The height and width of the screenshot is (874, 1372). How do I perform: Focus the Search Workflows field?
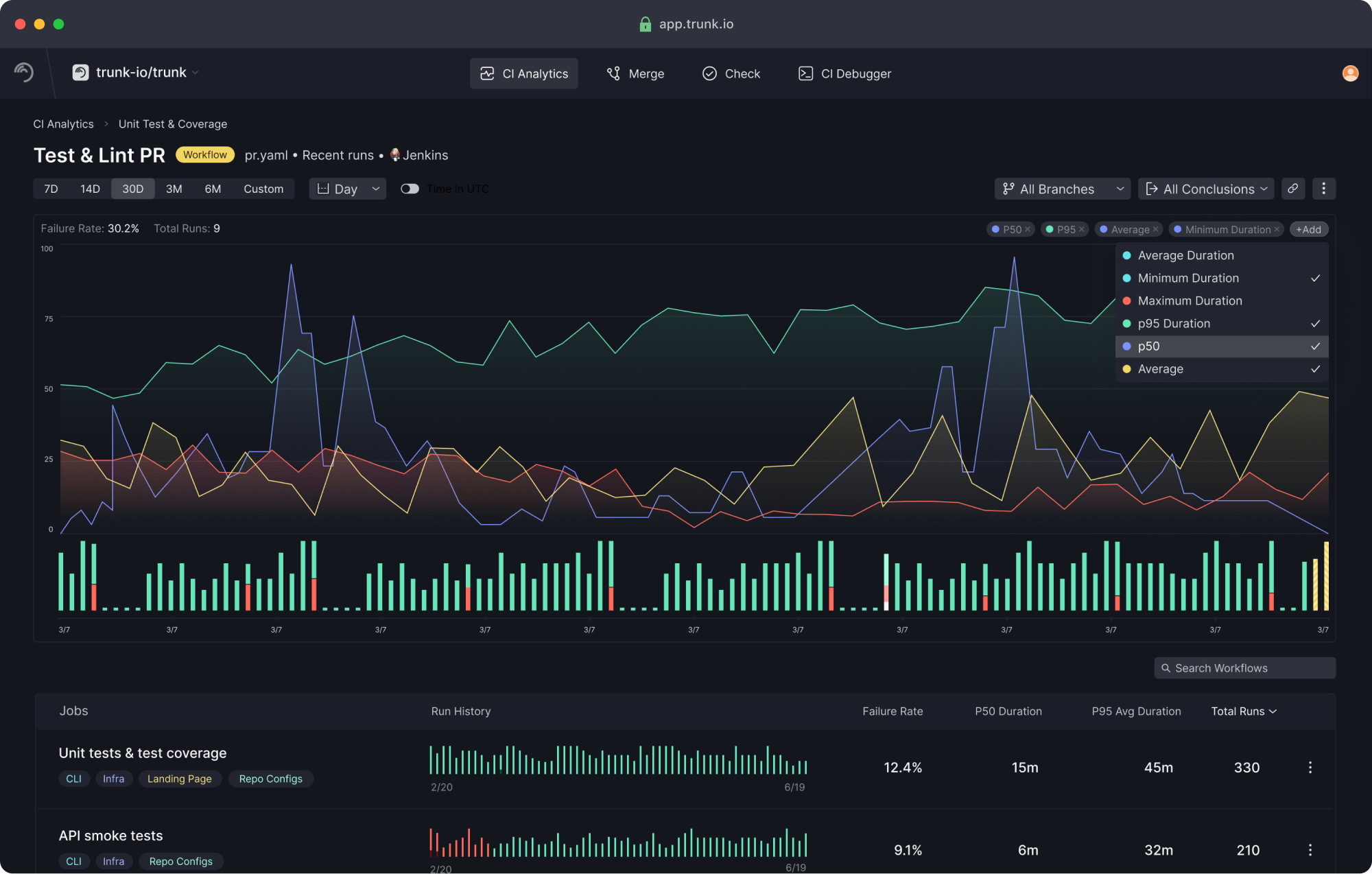(x=1245, y=668)
